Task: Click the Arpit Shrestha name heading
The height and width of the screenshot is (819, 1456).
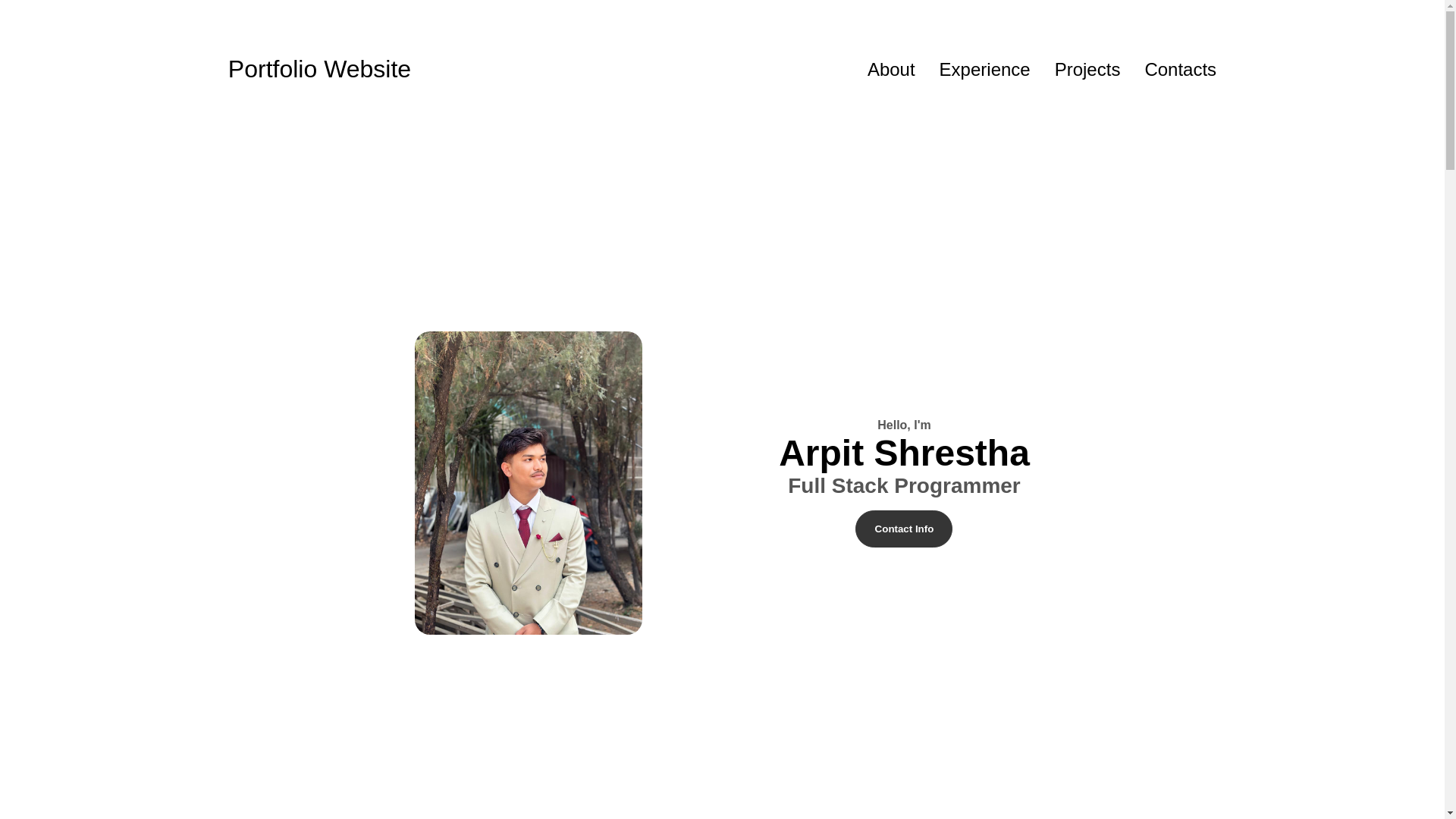Action: [904, 453]
